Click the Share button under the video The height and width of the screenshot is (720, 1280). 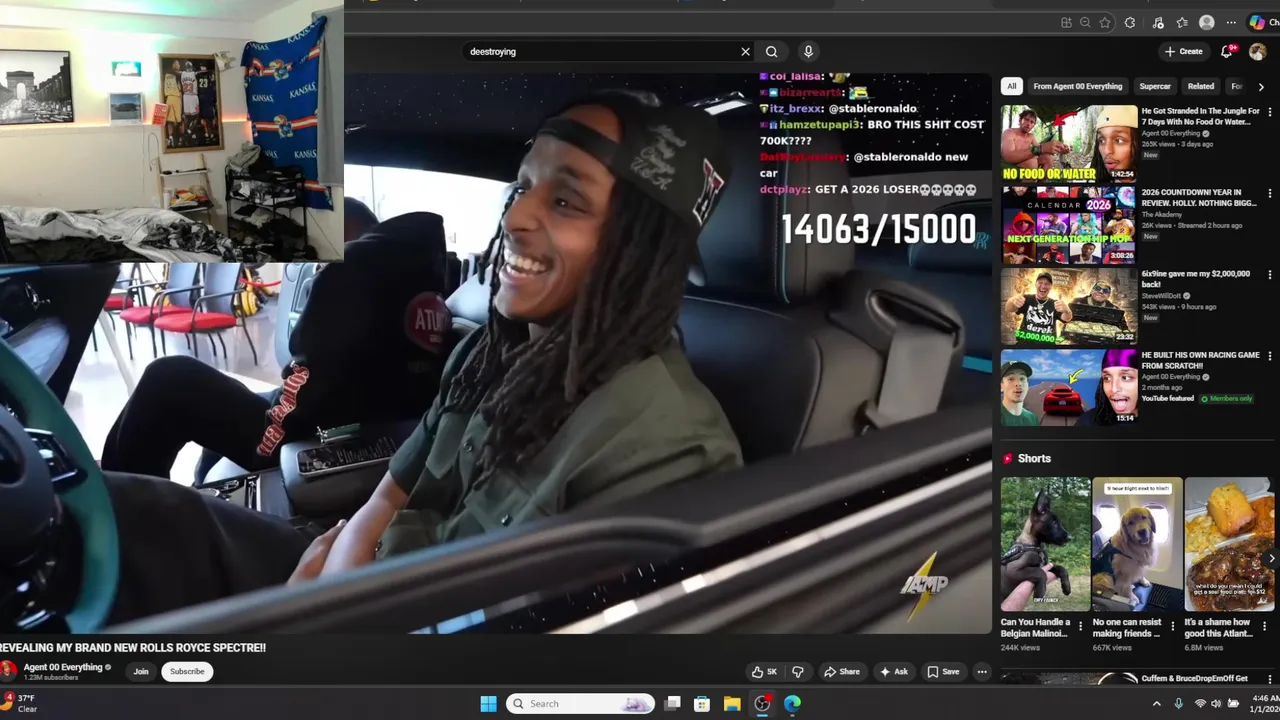pos(842,672)
